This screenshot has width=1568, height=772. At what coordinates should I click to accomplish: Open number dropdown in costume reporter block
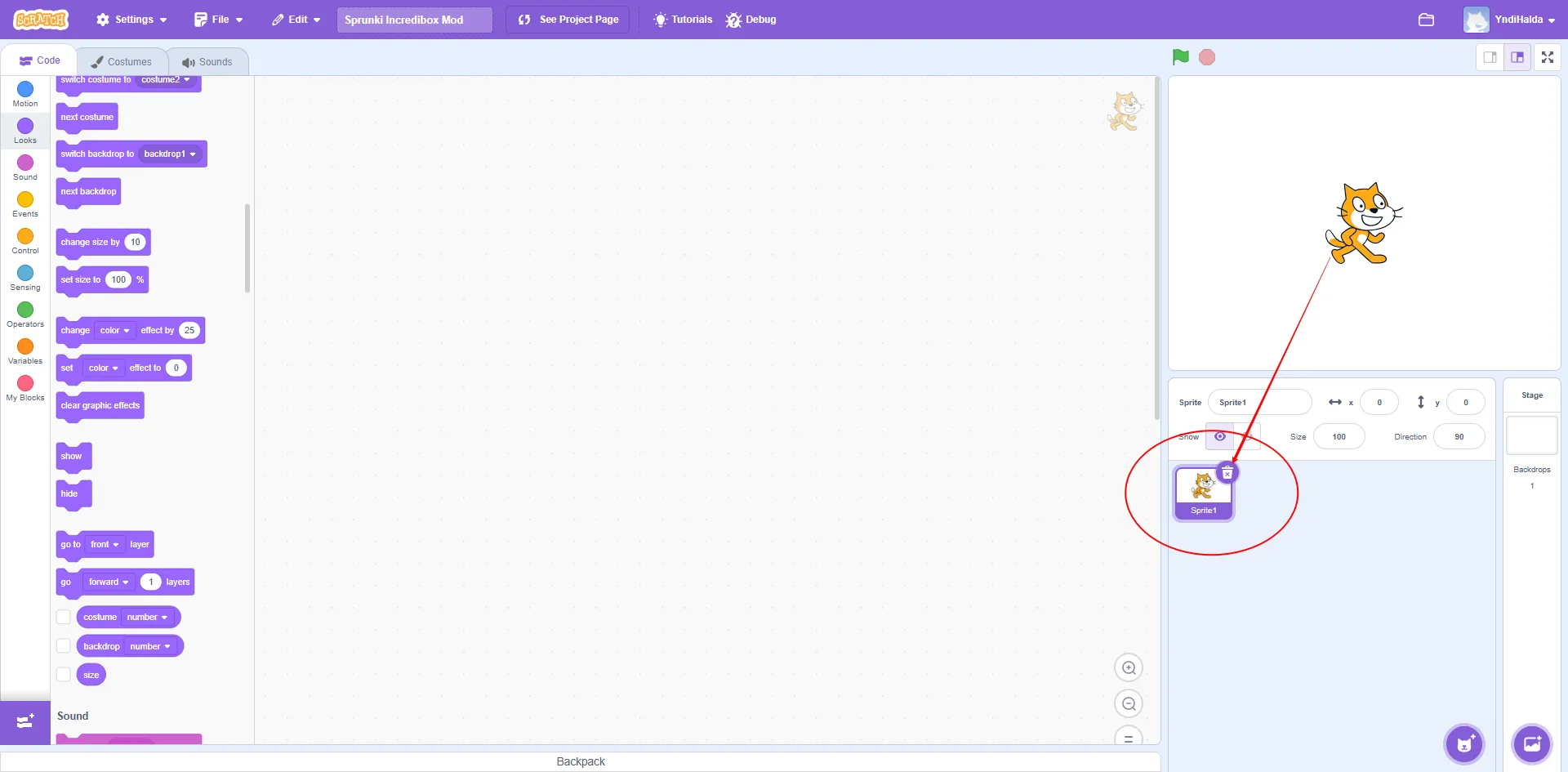[147, 617]
